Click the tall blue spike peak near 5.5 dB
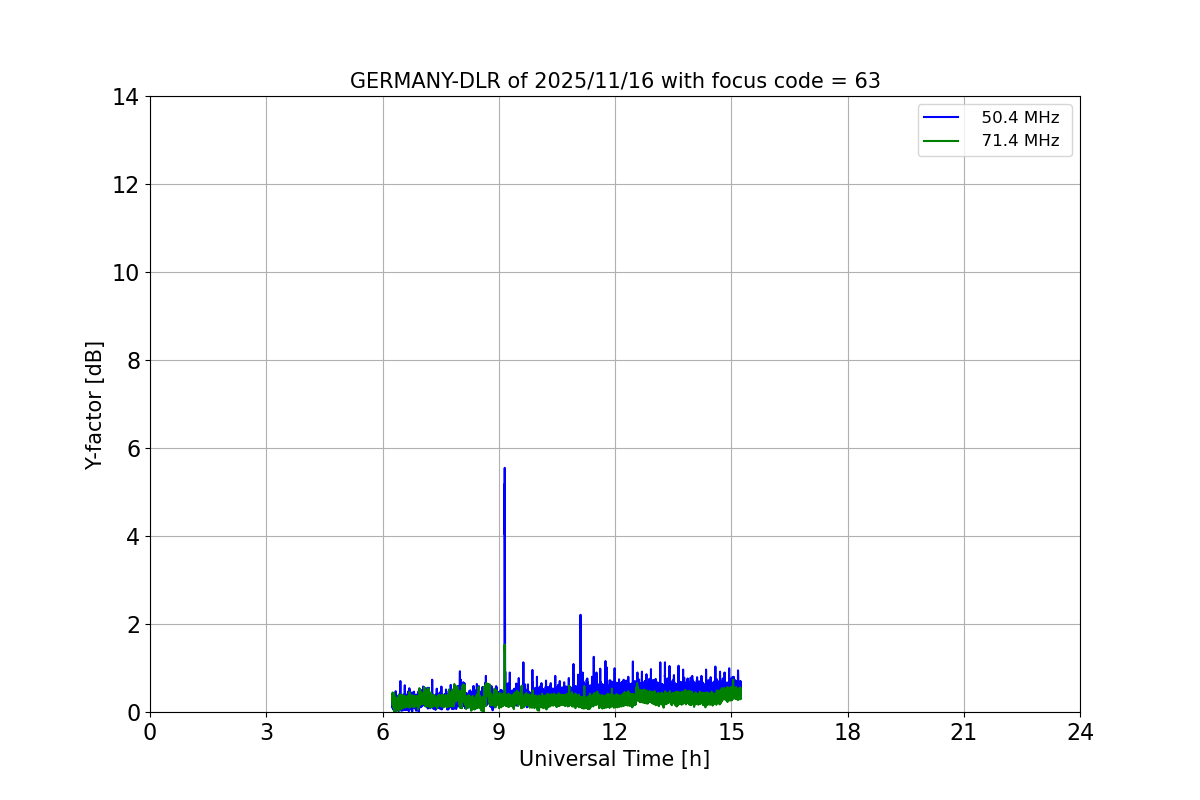This screenshot has width=1200, height=800. (x=504, y=468)
